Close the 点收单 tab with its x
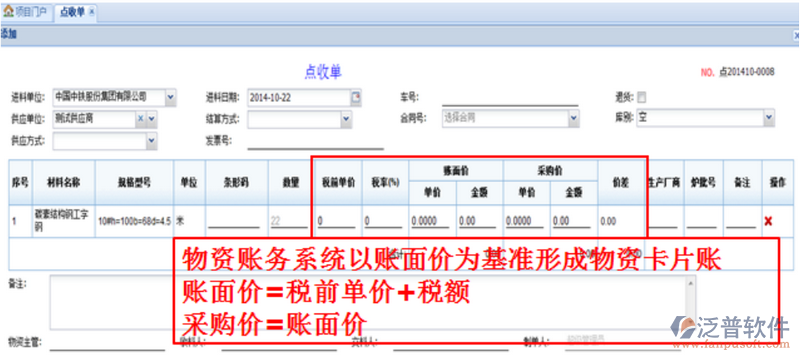Viewport: 800px width, 360px height. 91,13
